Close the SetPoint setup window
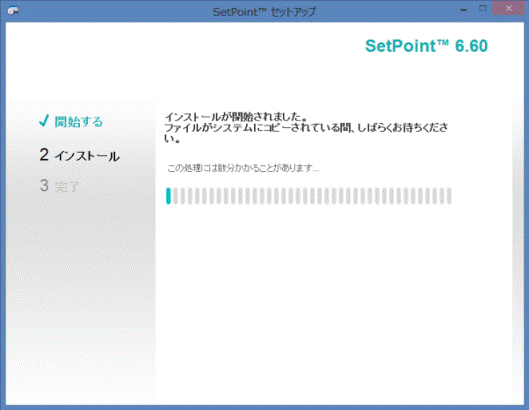 [508, 8]
